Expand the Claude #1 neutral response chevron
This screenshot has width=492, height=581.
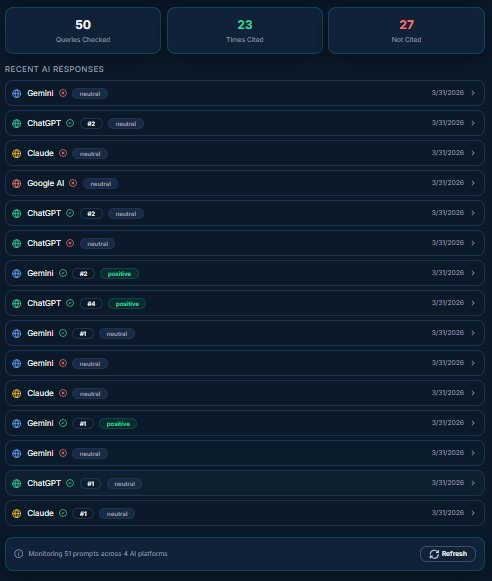473,513
